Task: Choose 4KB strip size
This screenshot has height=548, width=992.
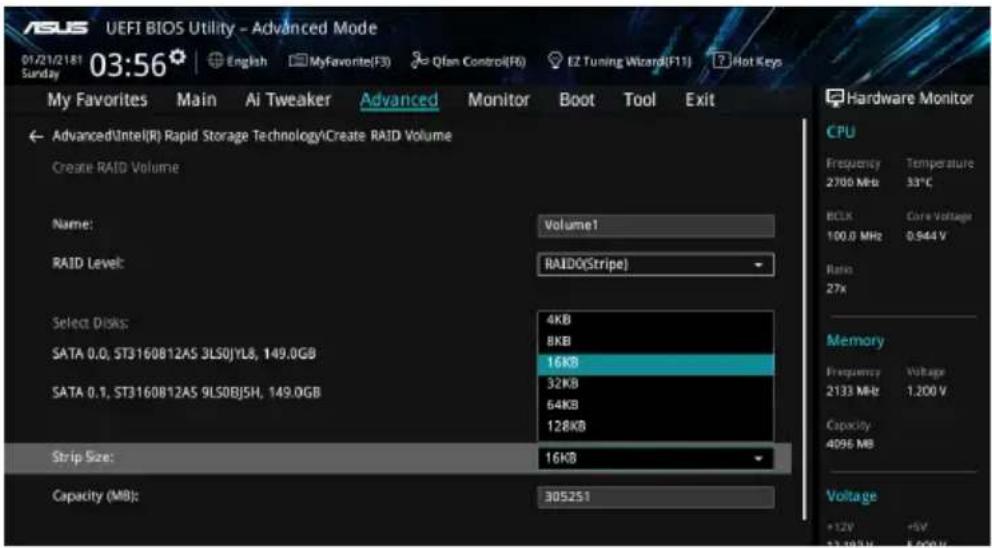Action: tap(656, 321)
